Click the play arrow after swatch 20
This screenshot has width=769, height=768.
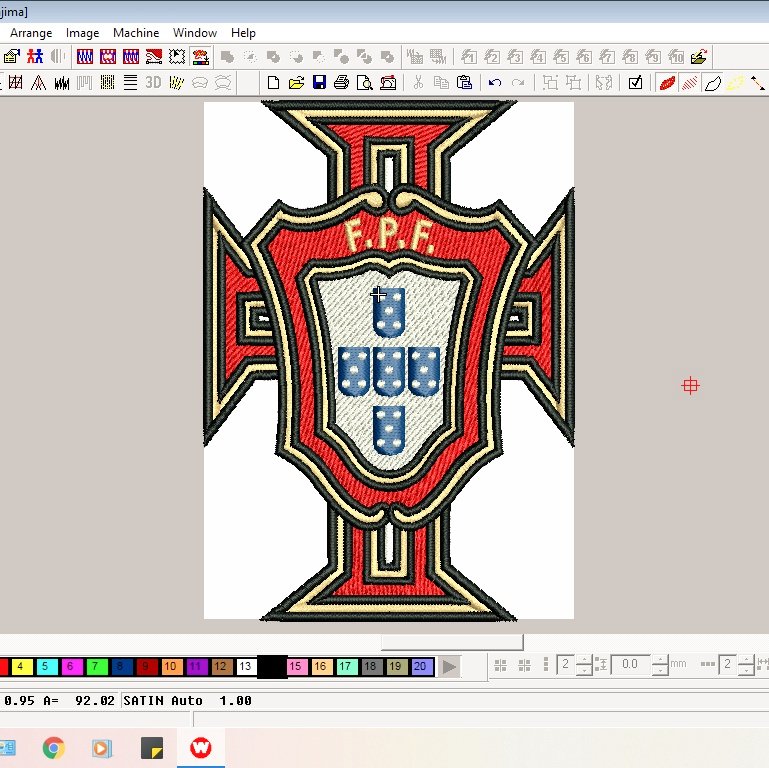(x=449, y=666)
